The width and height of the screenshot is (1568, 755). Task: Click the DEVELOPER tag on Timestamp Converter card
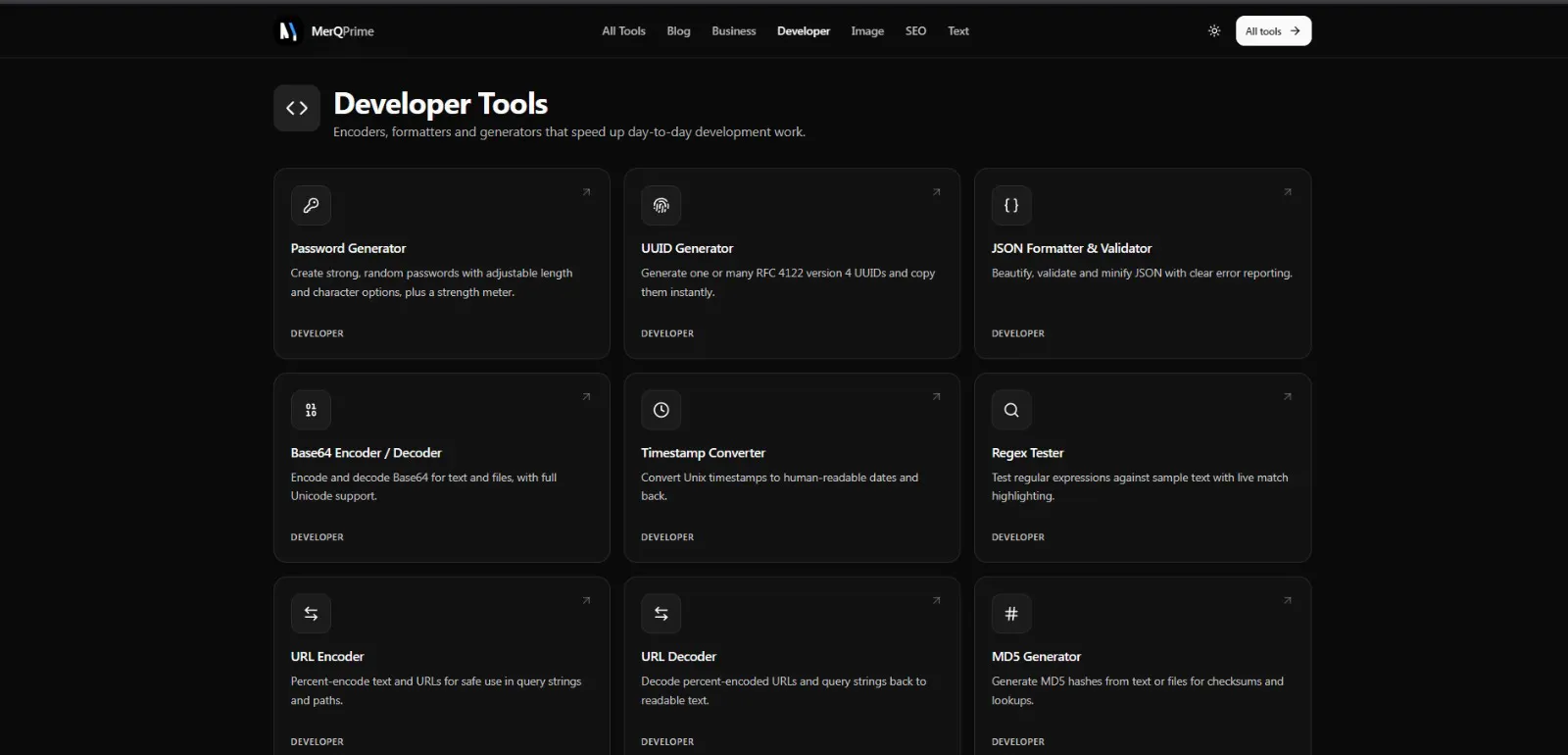click(667, 537)
